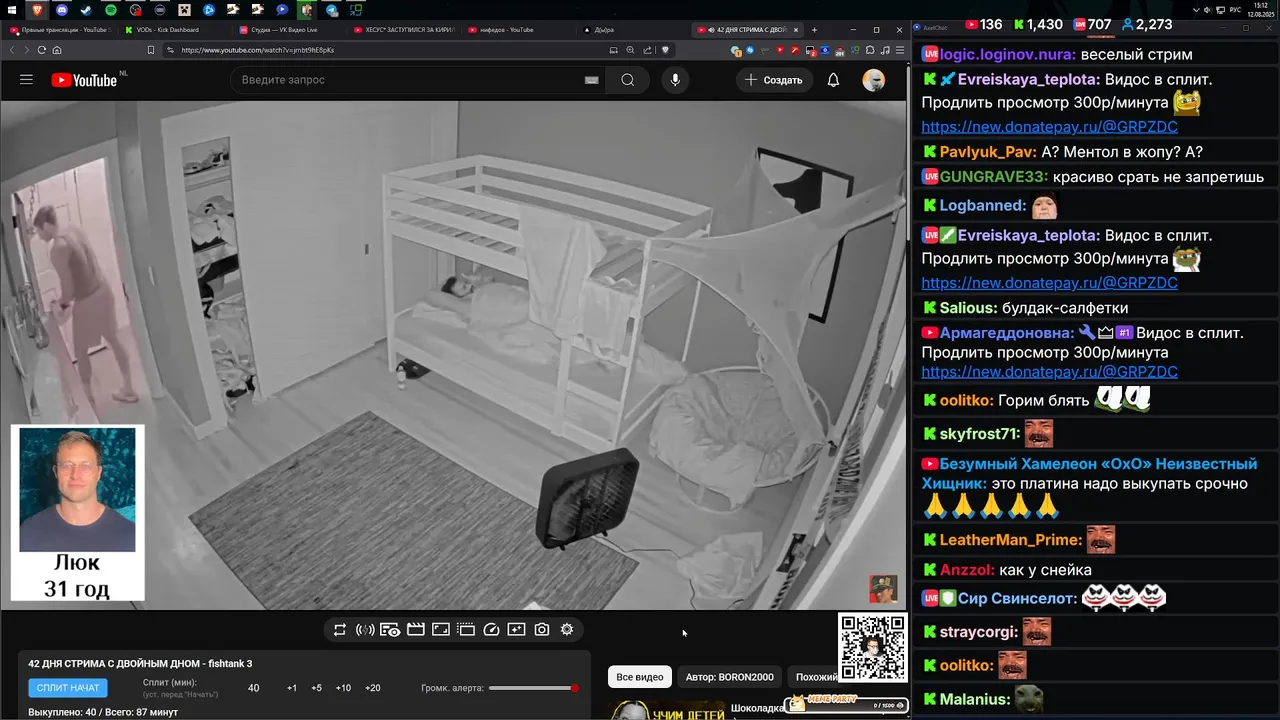1280x720 pixels.
Task: Click the chat viewer count 2,273
Action: tap(1147, 24)
